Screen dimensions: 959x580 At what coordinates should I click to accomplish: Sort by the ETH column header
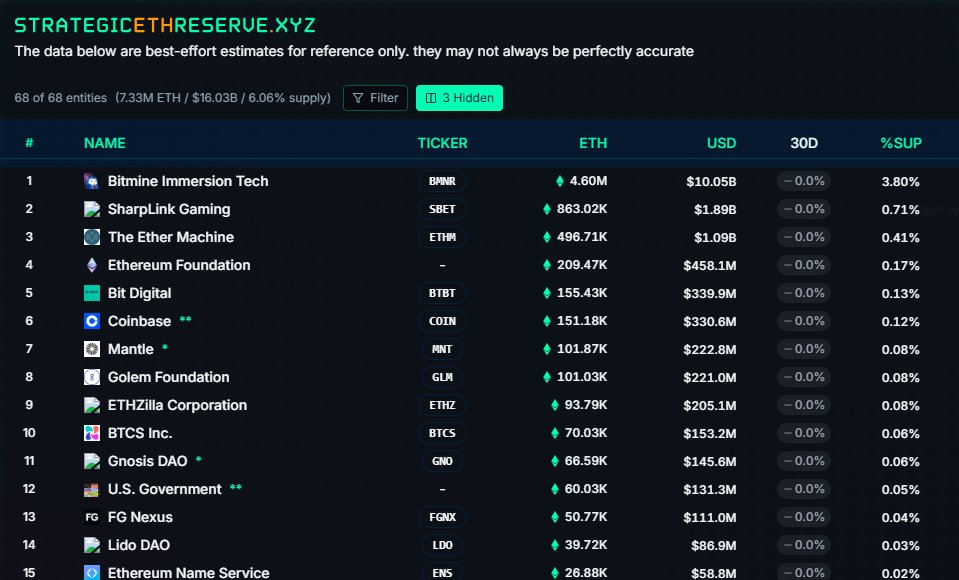point(593,143)
